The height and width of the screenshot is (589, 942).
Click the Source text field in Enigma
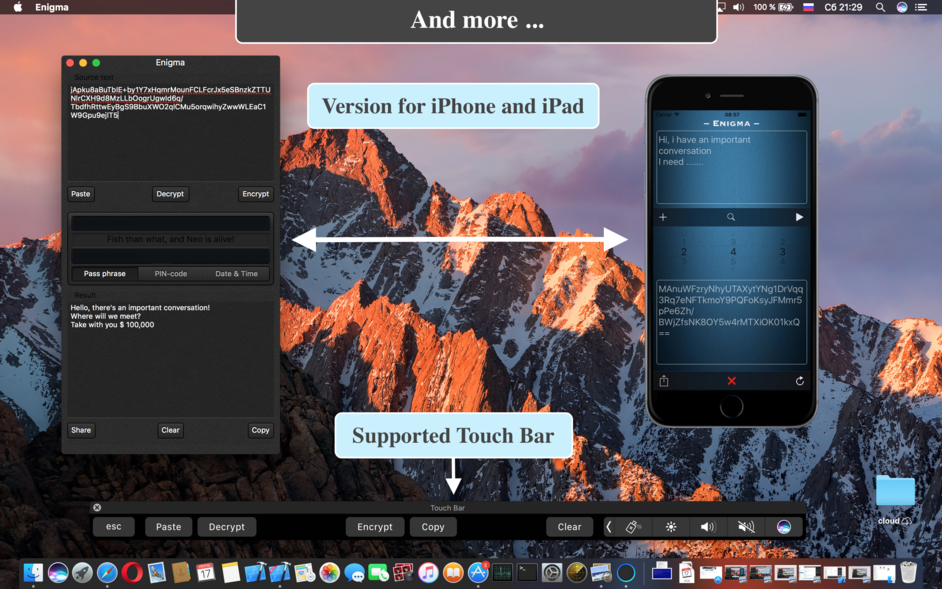(x=171, y=131)
